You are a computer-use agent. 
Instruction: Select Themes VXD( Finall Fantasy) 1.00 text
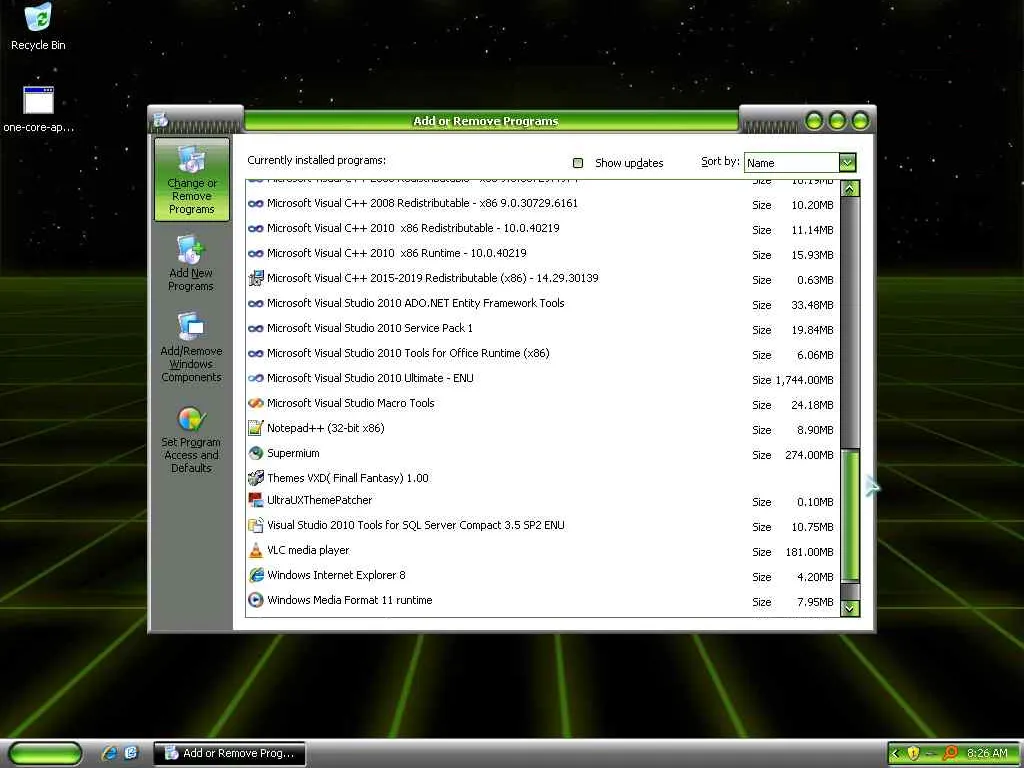pos(347,478)
